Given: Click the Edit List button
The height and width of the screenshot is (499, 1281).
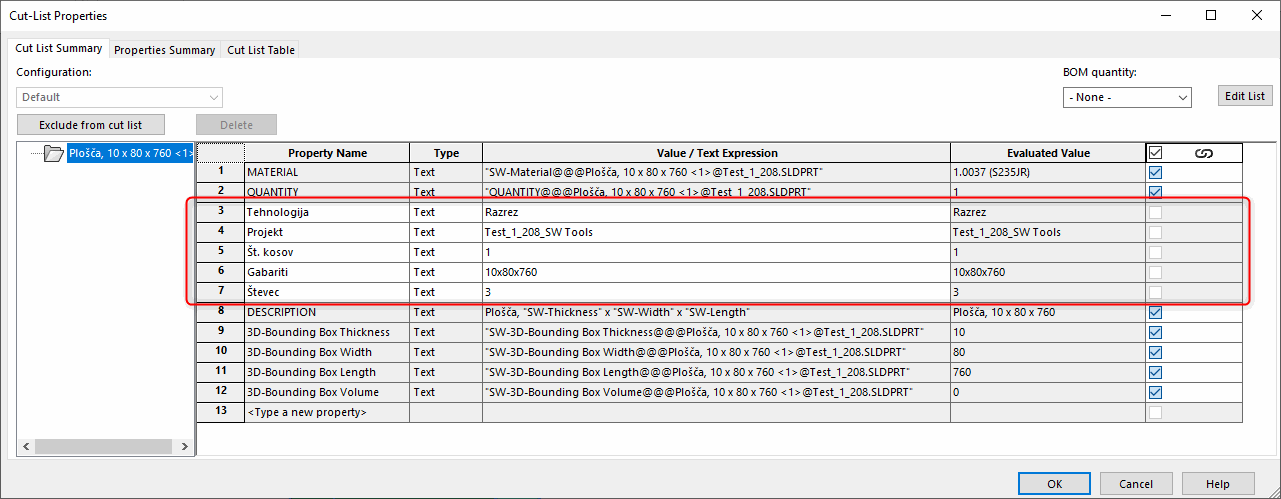Looking at the screenshot, I should [x=1245, y=96].
